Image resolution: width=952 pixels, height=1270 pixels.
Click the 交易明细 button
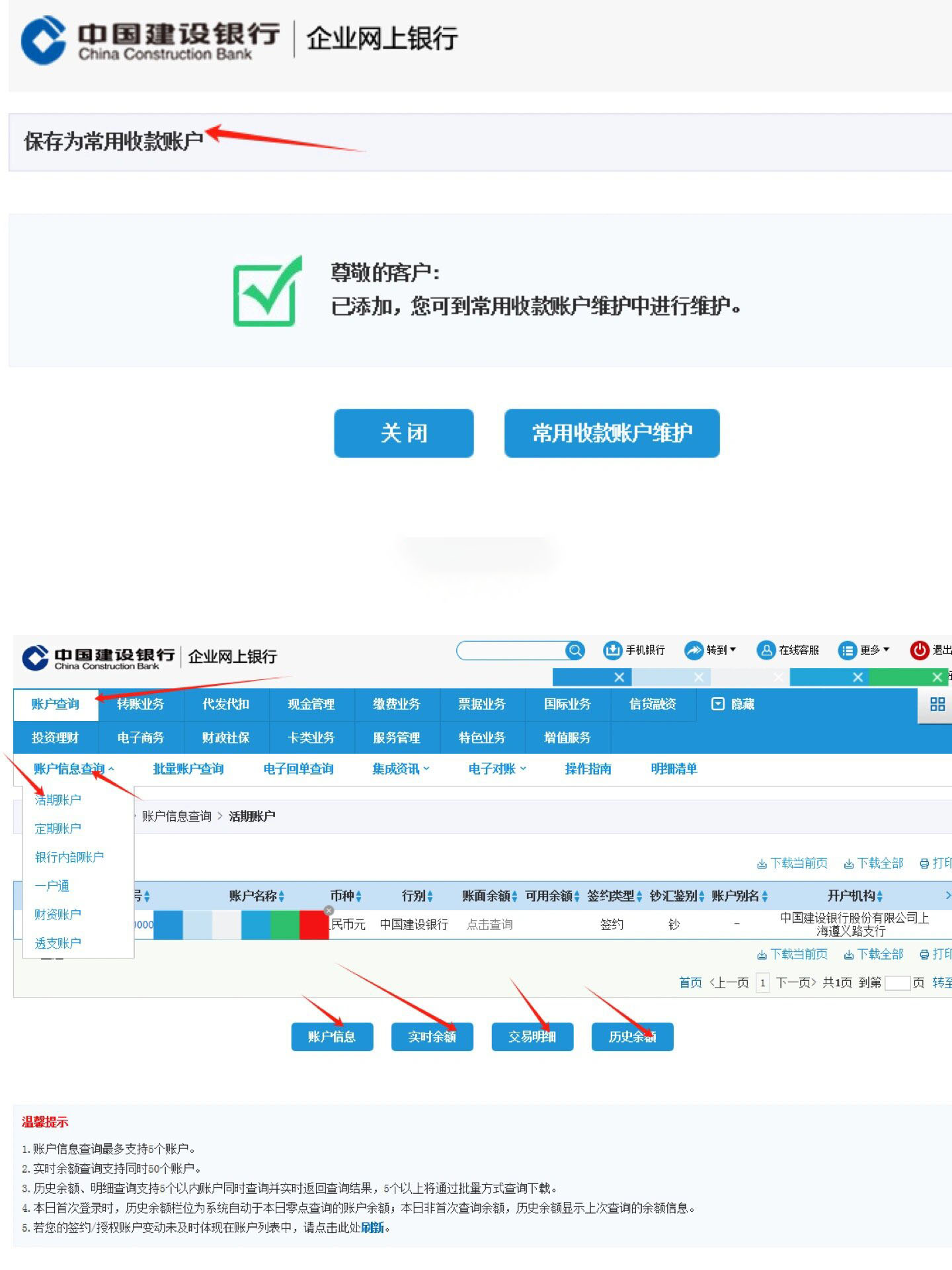[x=532, y=1037]
